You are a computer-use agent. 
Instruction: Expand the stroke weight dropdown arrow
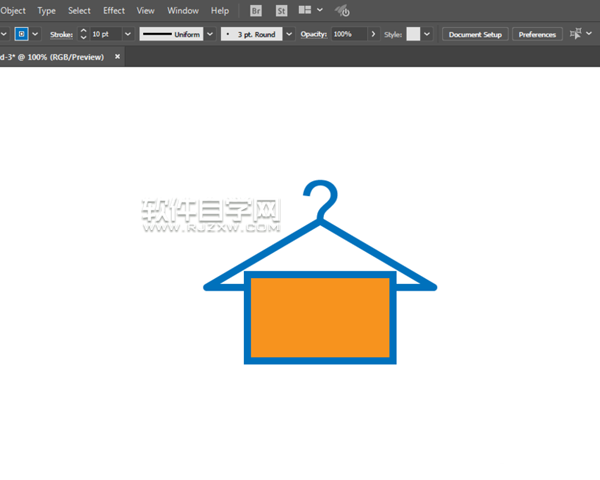pos(128,34)
